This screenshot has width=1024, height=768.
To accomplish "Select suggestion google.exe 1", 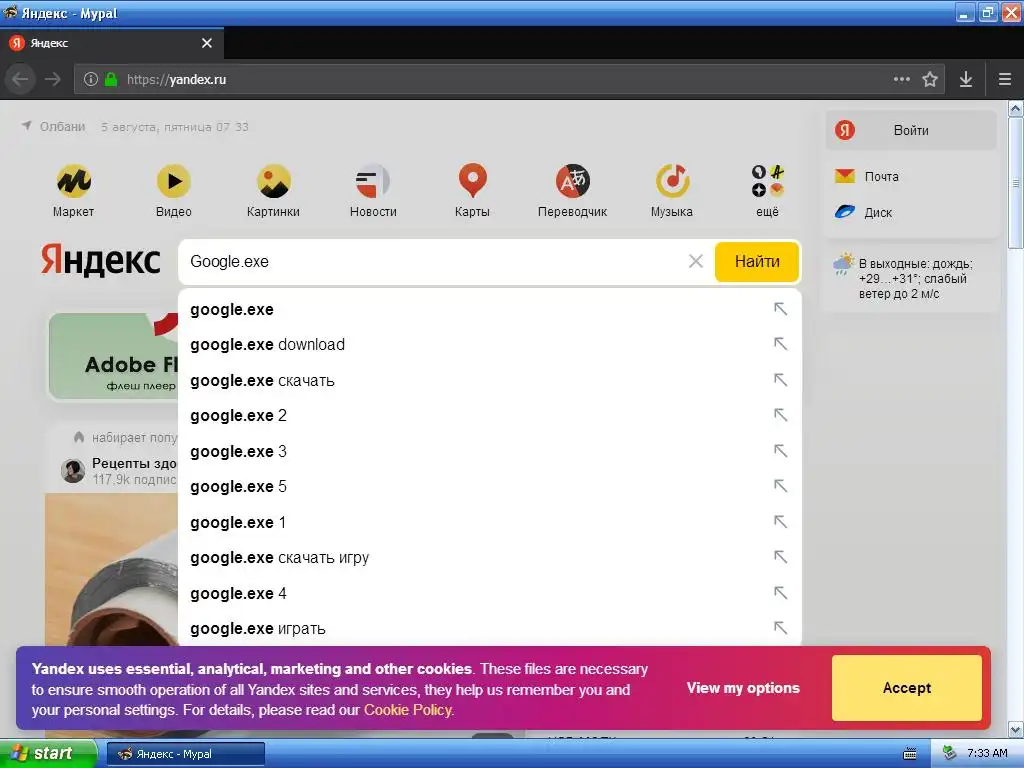I will (490, 523).
